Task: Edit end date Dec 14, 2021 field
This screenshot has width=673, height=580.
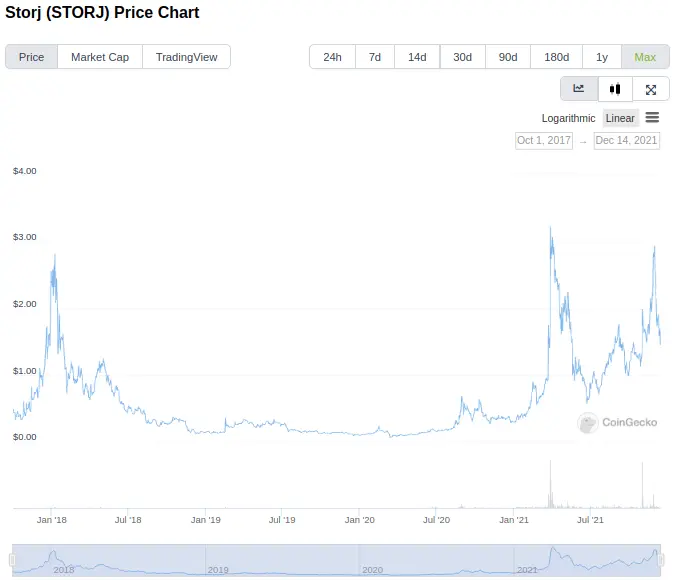Action: (x=626, y=140)
